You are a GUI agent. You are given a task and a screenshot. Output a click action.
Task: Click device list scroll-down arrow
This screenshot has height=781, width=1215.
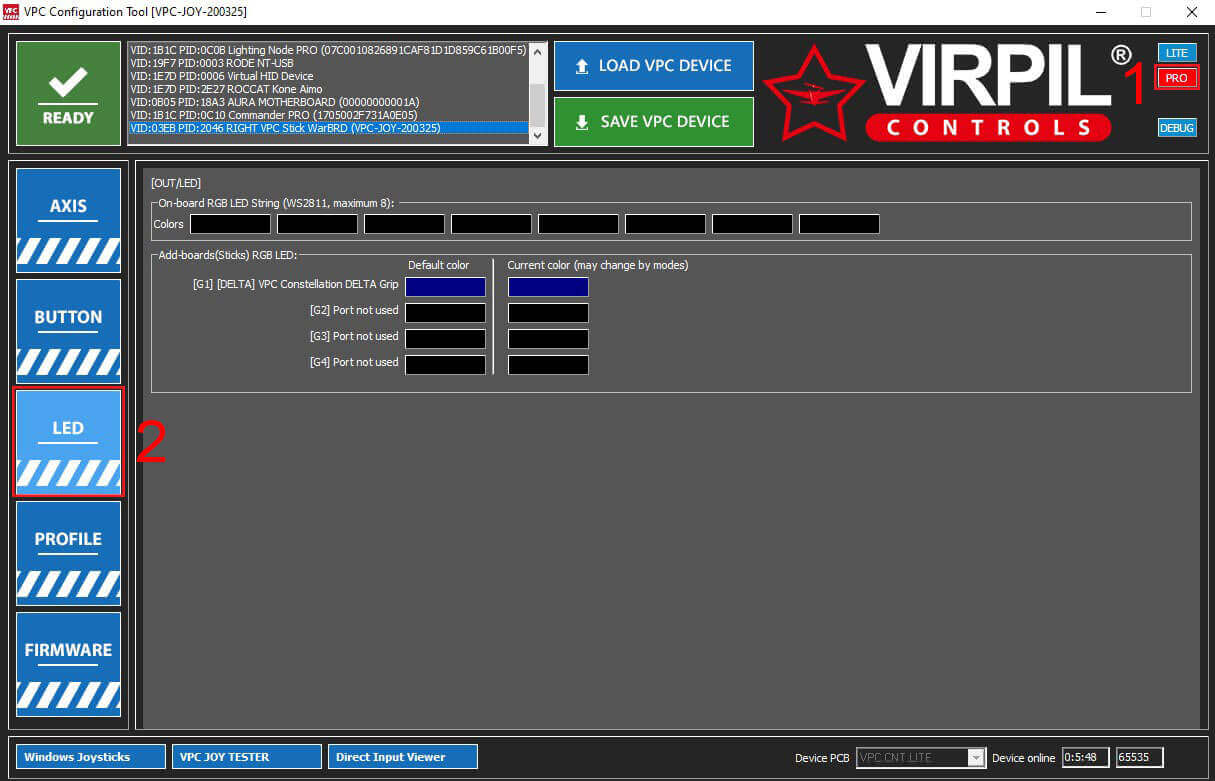538,136
